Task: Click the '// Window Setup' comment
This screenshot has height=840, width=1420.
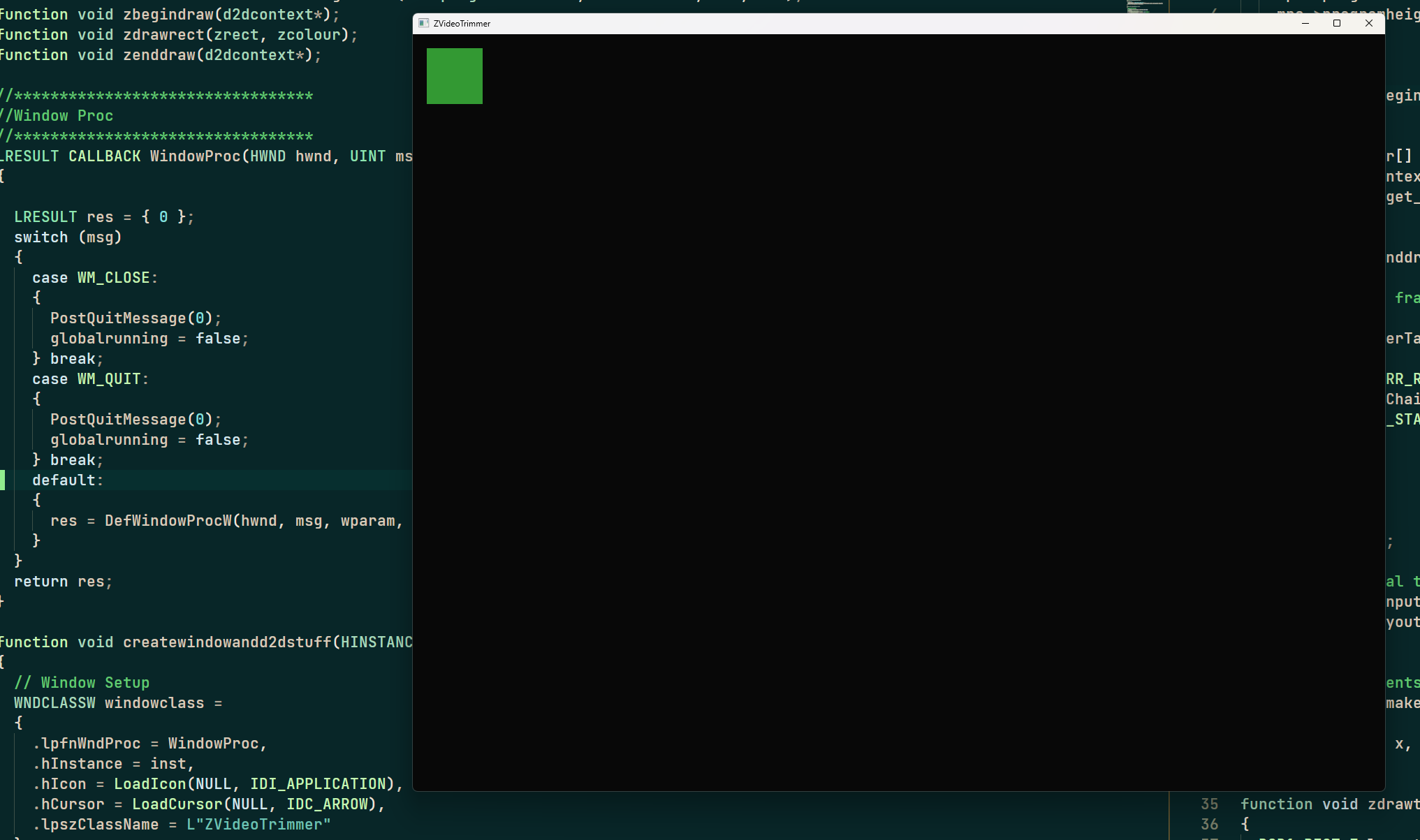Action: tap(82, 683)
